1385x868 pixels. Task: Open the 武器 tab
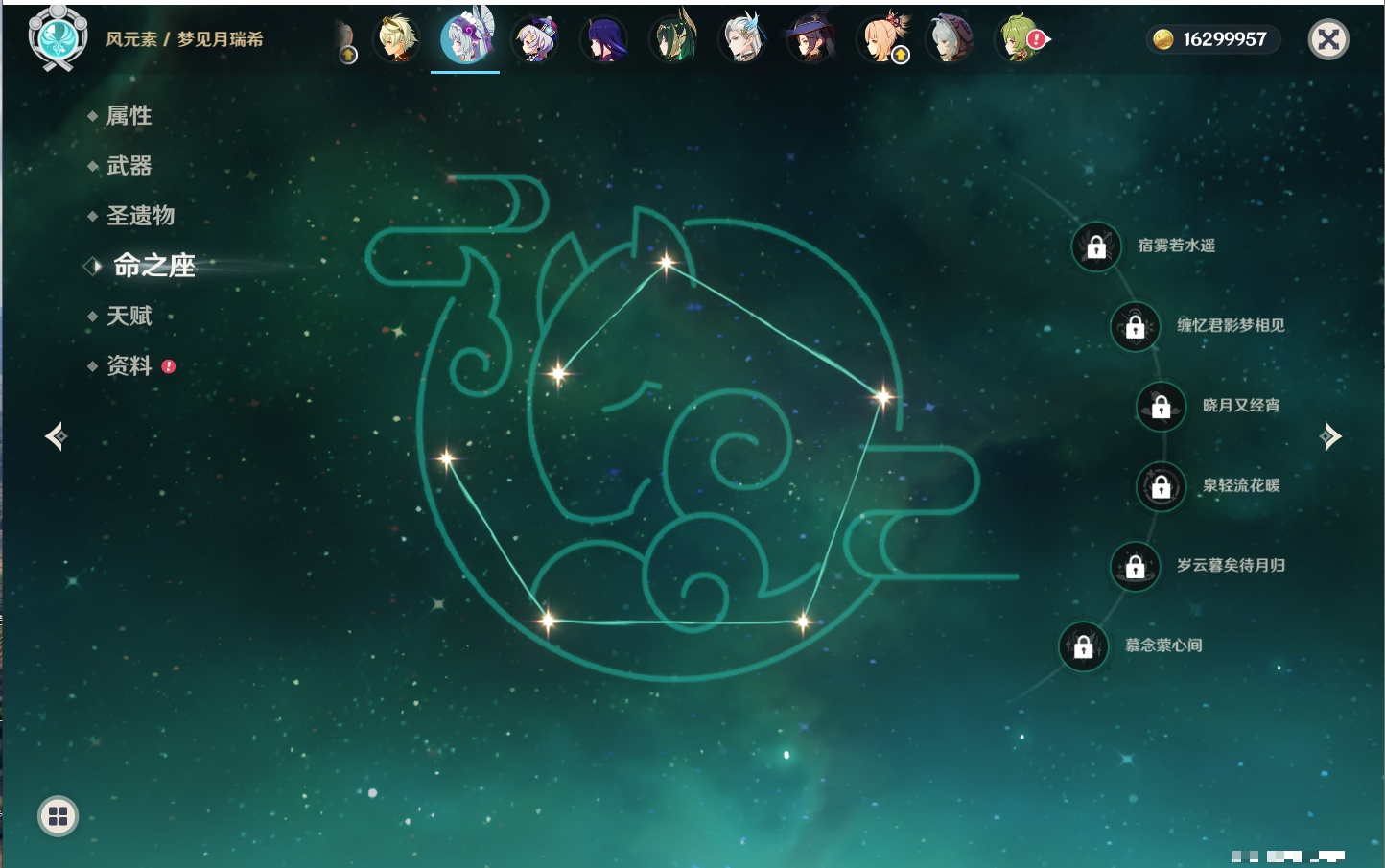tap(129, 166)
